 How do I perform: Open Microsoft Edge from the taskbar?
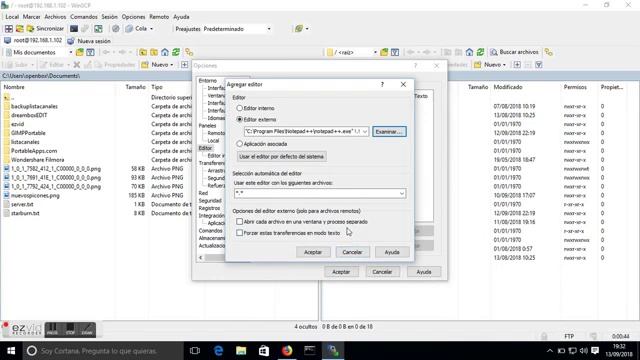[x=218, y=351]
